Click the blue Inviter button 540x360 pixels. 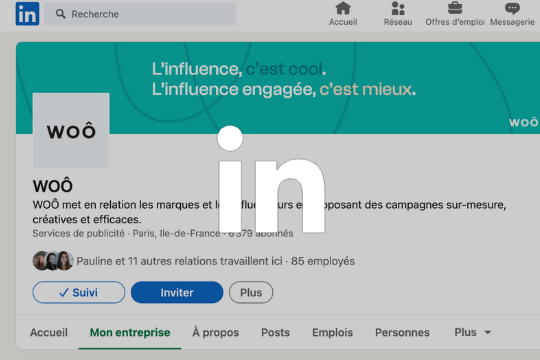tap(177, 292)
